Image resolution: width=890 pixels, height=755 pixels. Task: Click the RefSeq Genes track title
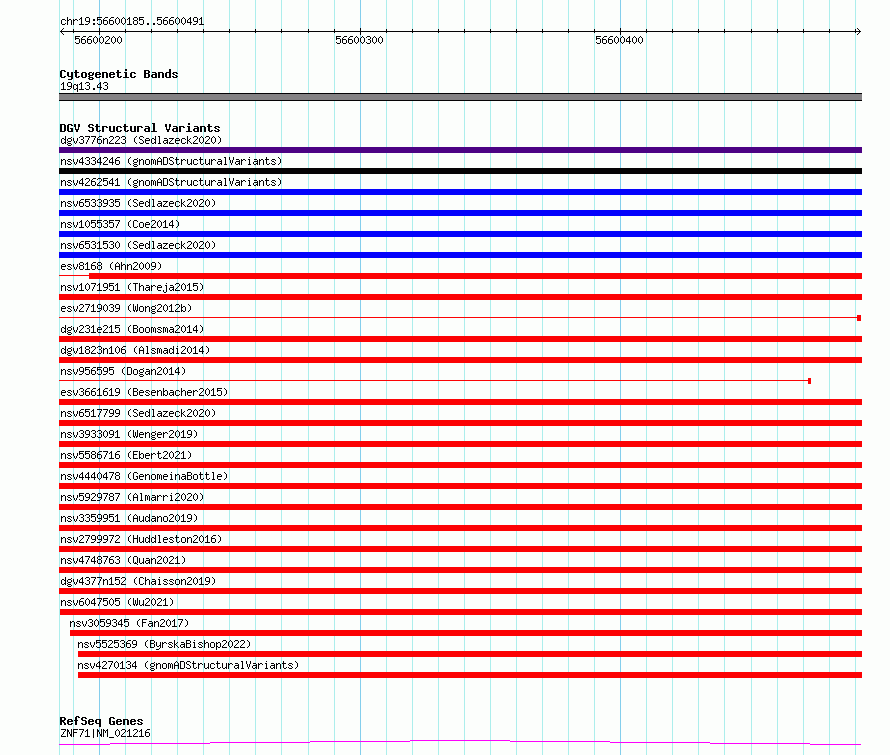(x=101, y=721)
